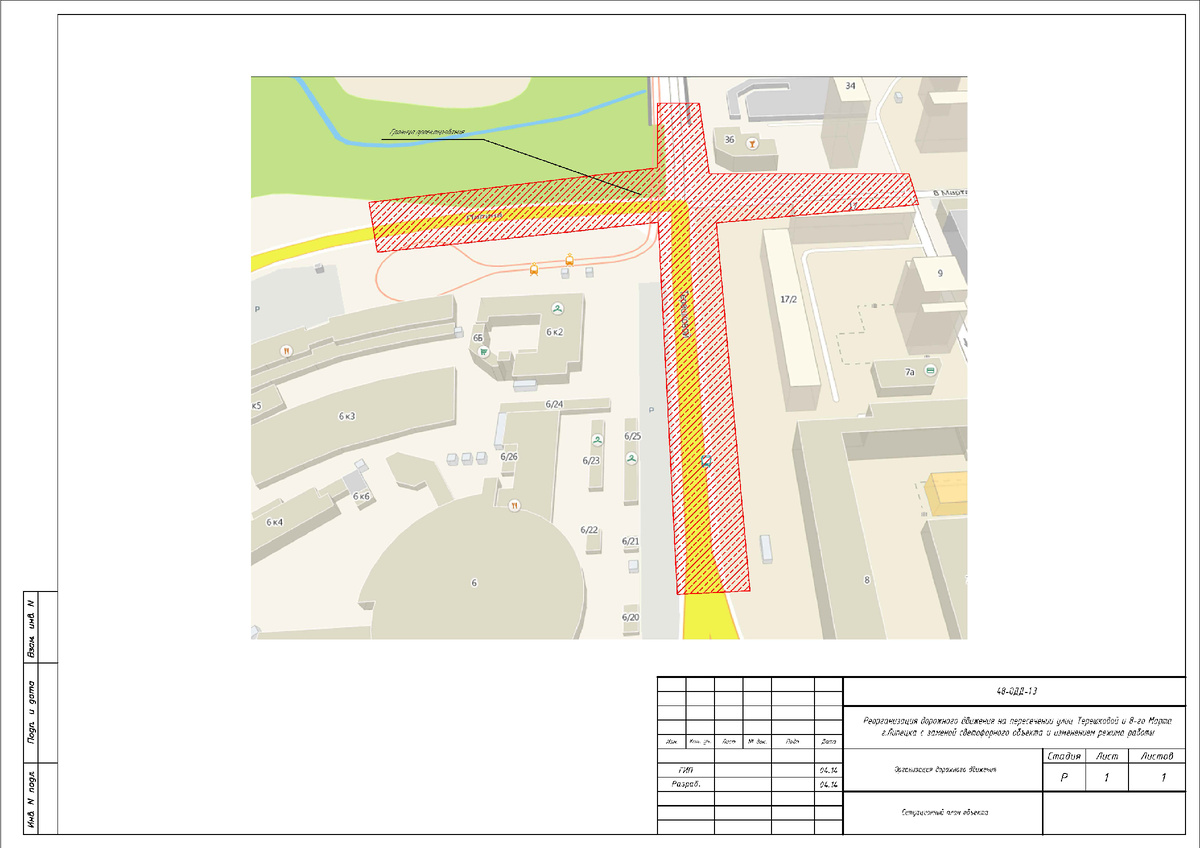Click the green icon below the 6/25 label
Screen dimensions: 1200x848
(x=631, y=458)
